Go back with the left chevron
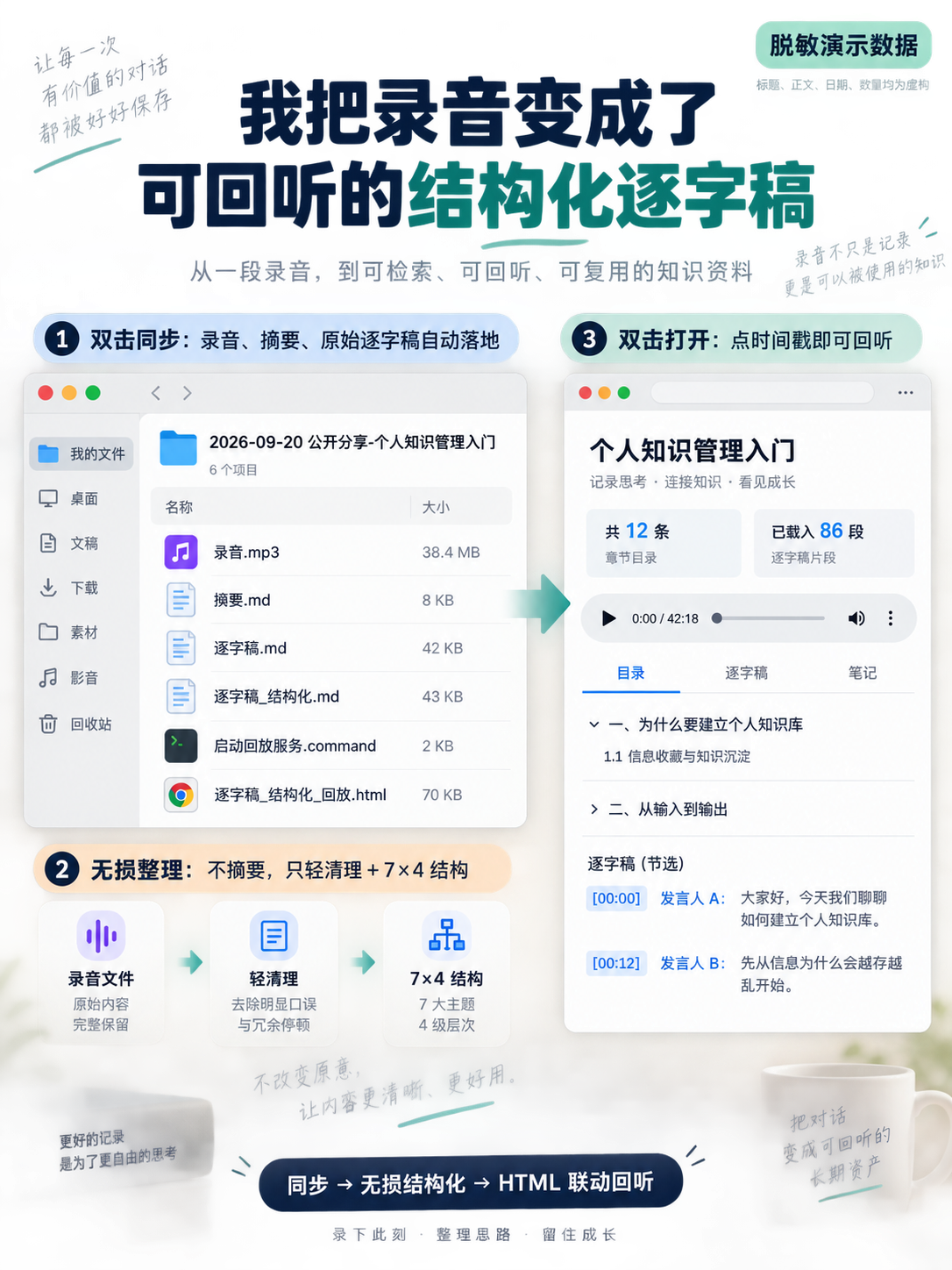Viewport: 952px width, 1270px height. 156,393
